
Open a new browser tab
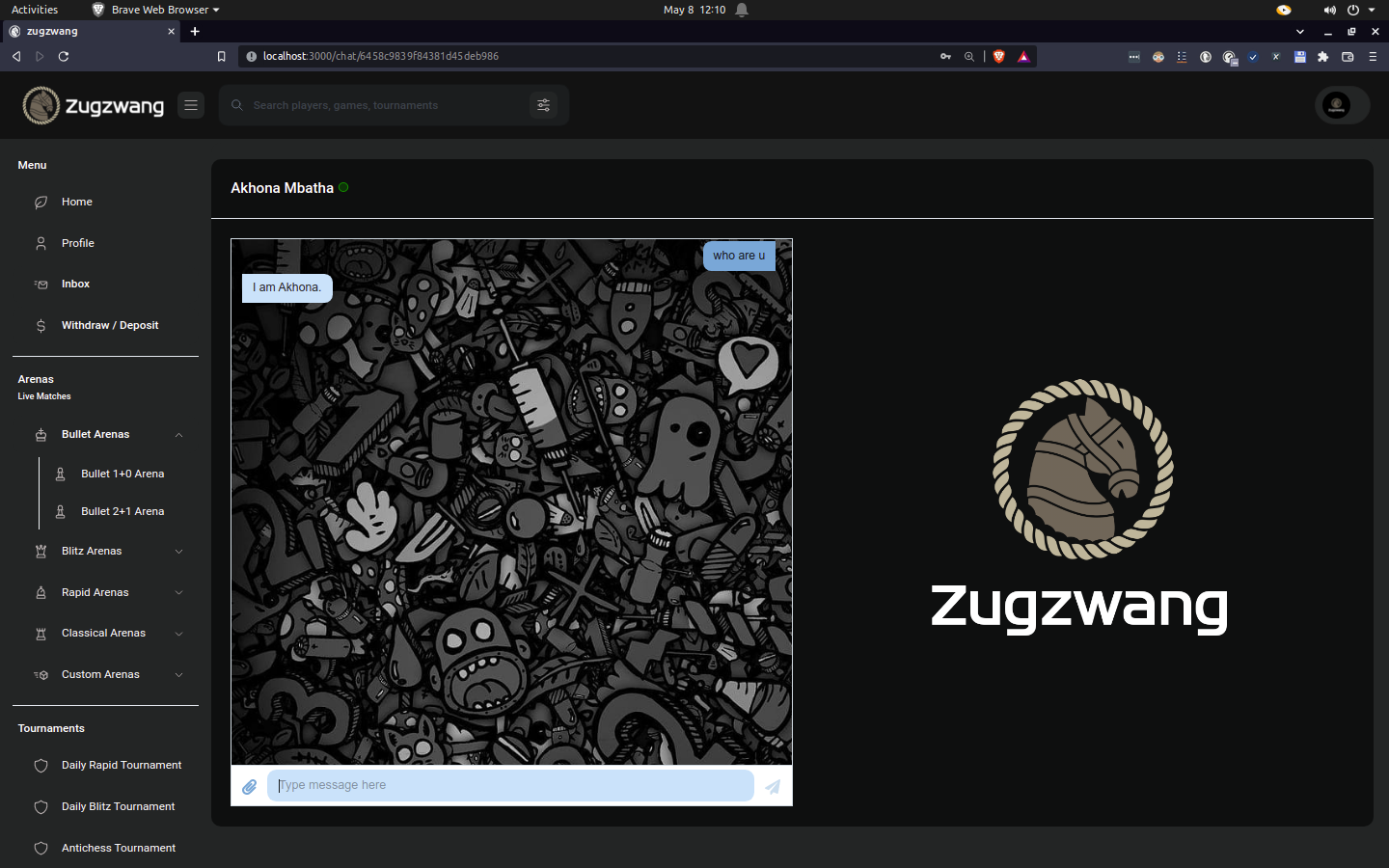[195, 31]
